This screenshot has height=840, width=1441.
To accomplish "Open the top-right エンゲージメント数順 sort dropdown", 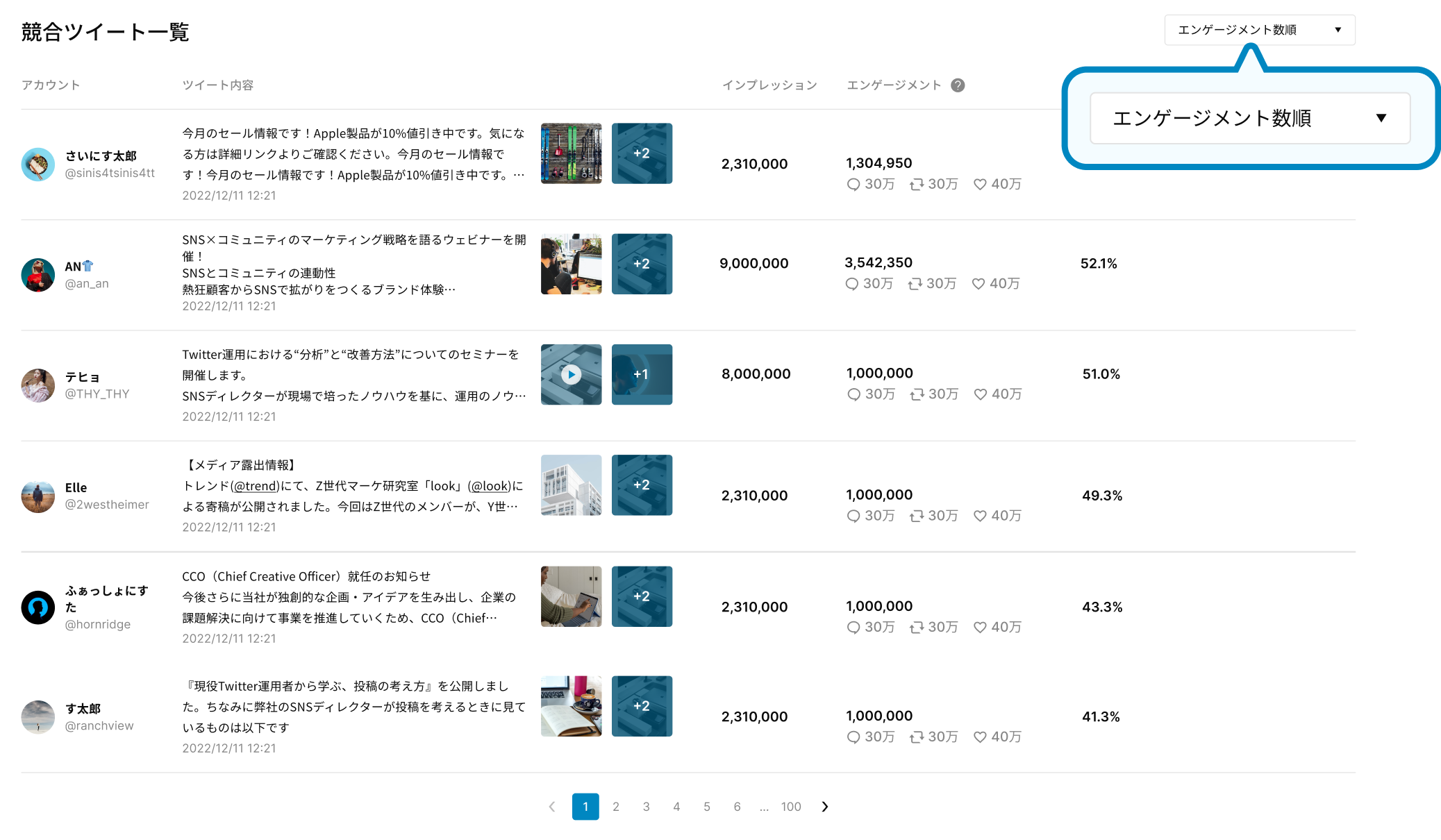I will [x=1258, y=30].
